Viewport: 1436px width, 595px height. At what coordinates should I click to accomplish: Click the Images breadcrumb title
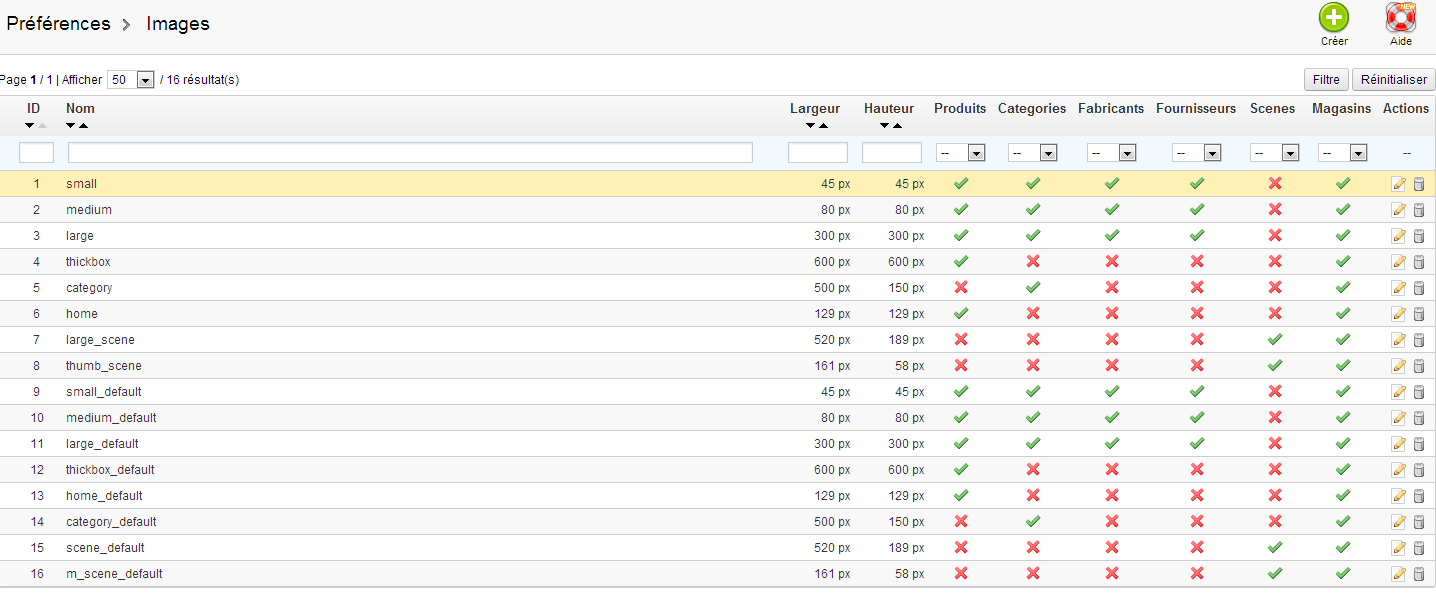click(178, 24)
